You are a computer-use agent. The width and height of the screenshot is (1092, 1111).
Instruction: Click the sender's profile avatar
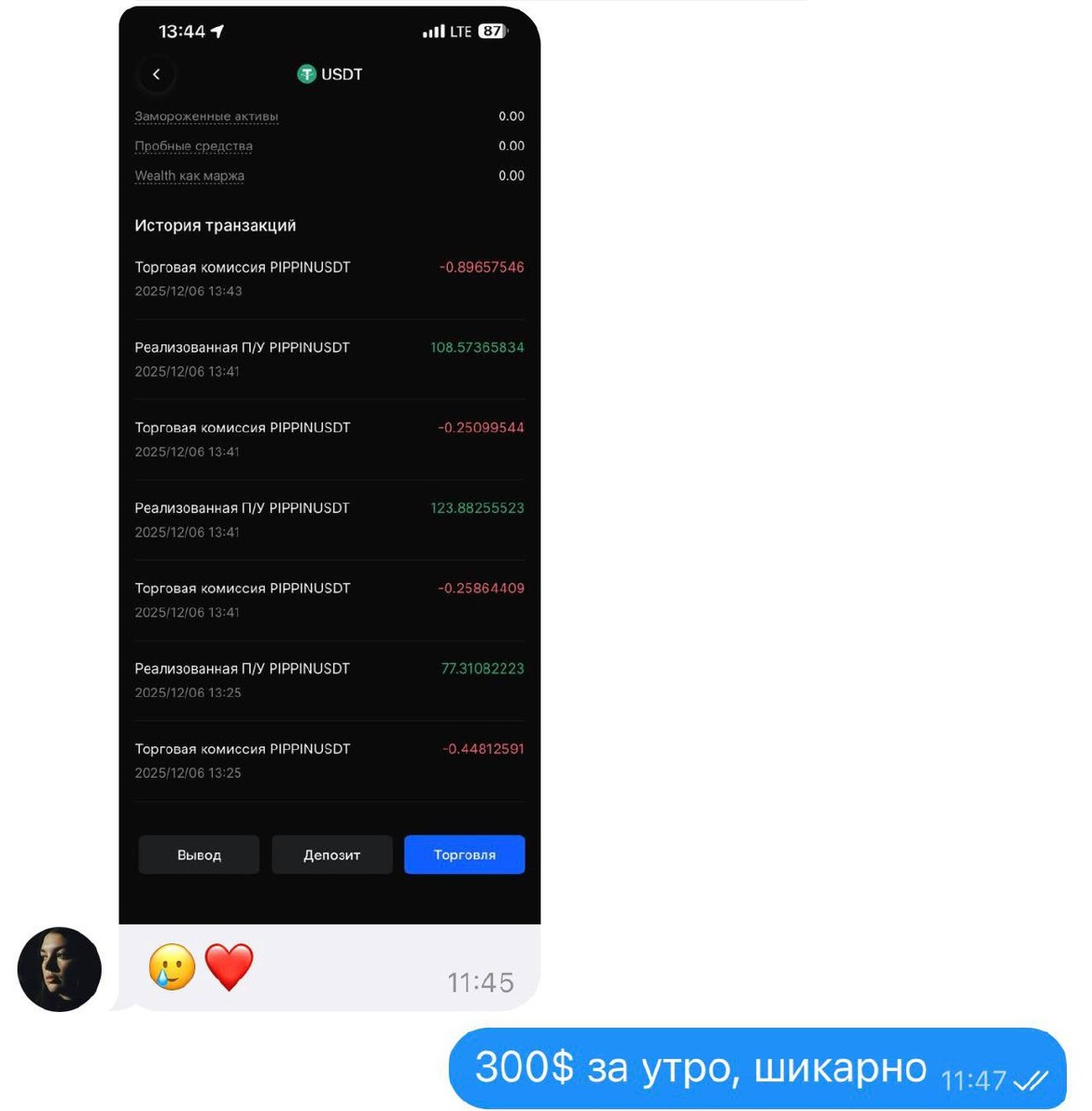pos(59,969)
